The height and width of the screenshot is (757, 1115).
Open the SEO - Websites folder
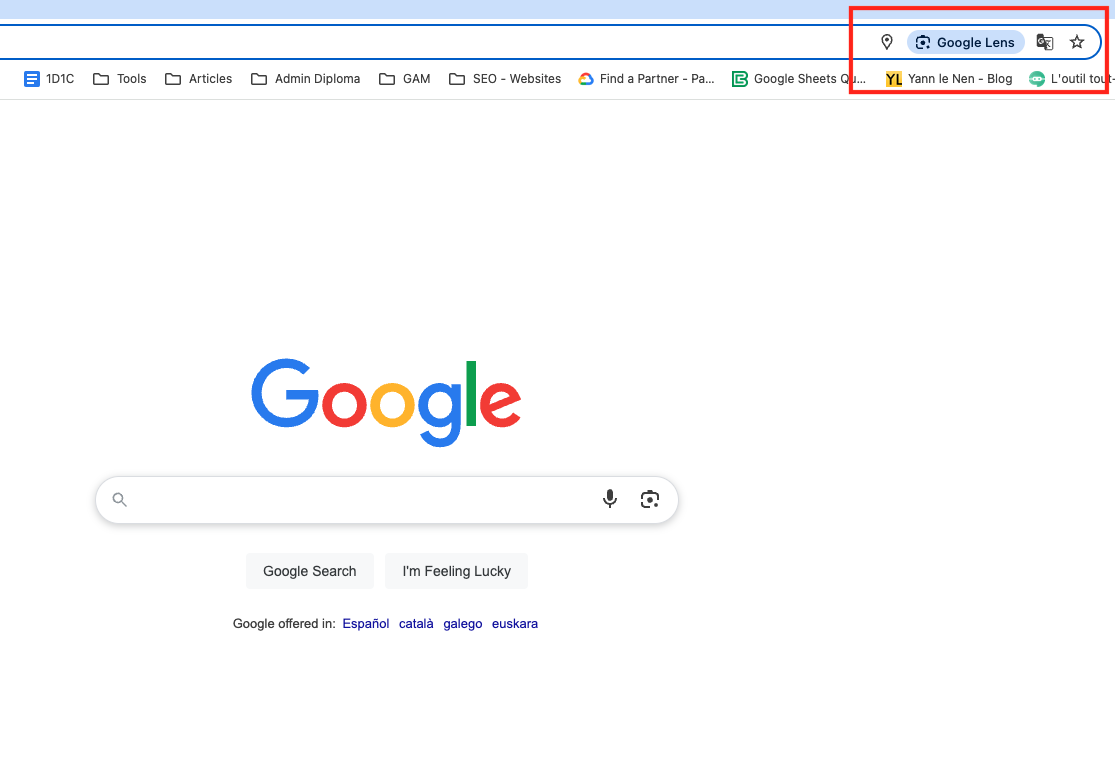tap(506, 79)
